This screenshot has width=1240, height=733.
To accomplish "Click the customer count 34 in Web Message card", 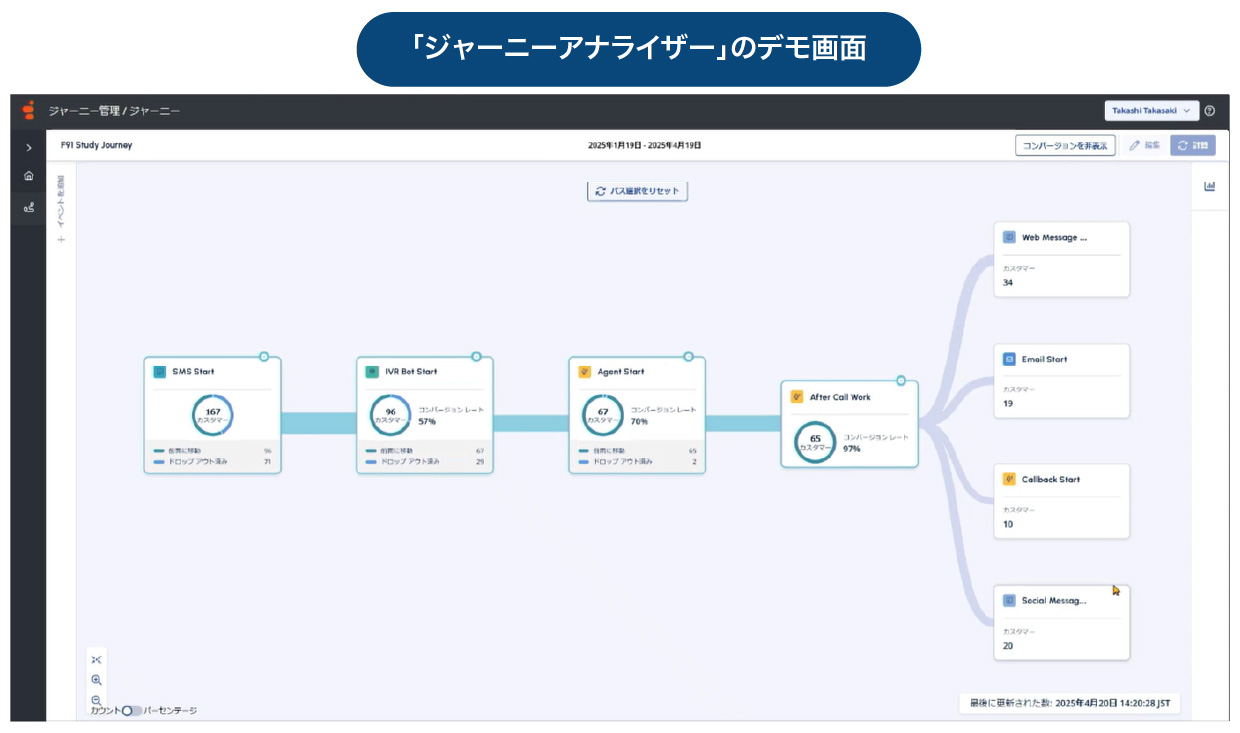I will pyautogui.click(x=1008, y=283).
